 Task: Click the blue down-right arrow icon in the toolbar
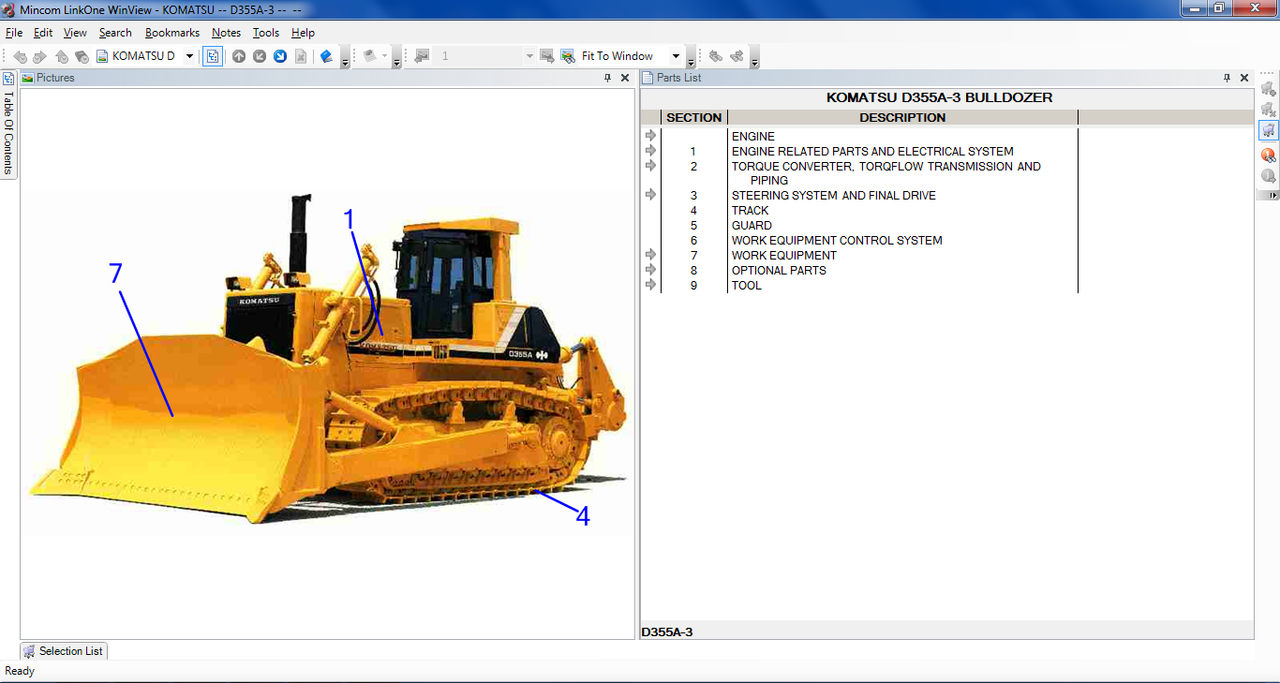pyautogui.click(x=280, y=56)
